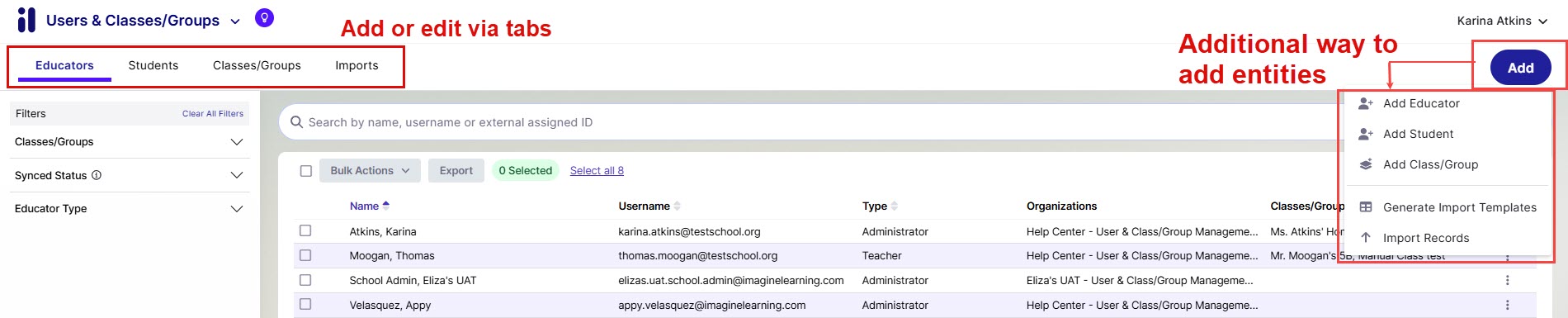
Task: Open row menu for Velasquez, Appy
Action: click(1507, 306)
